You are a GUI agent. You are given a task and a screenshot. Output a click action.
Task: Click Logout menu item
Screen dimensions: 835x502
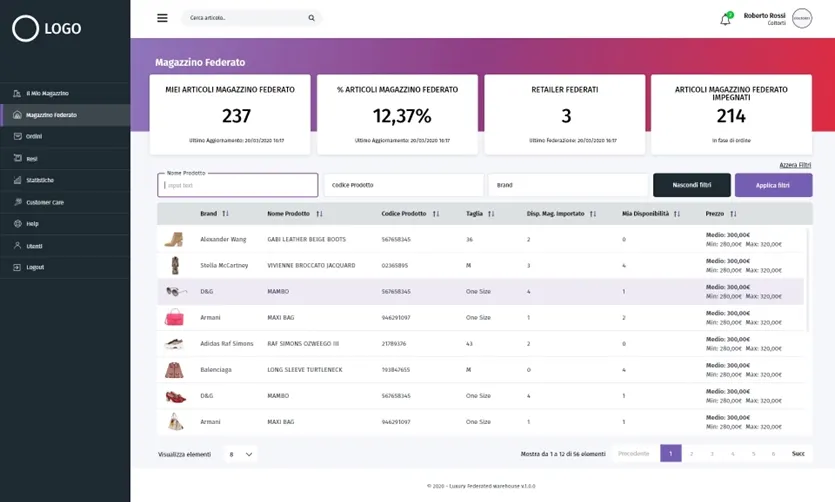65,267
